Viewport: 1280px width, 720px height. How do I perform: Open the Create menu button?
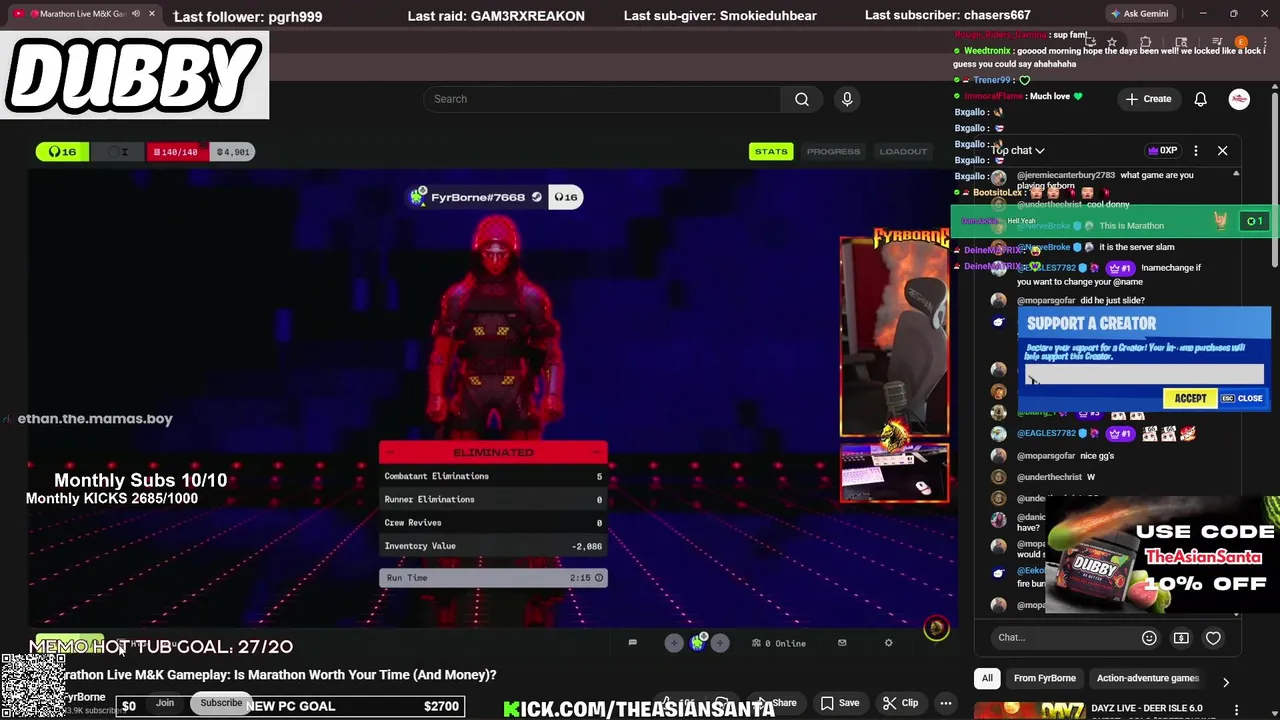pyautogui.click(x=1148, y=99)
